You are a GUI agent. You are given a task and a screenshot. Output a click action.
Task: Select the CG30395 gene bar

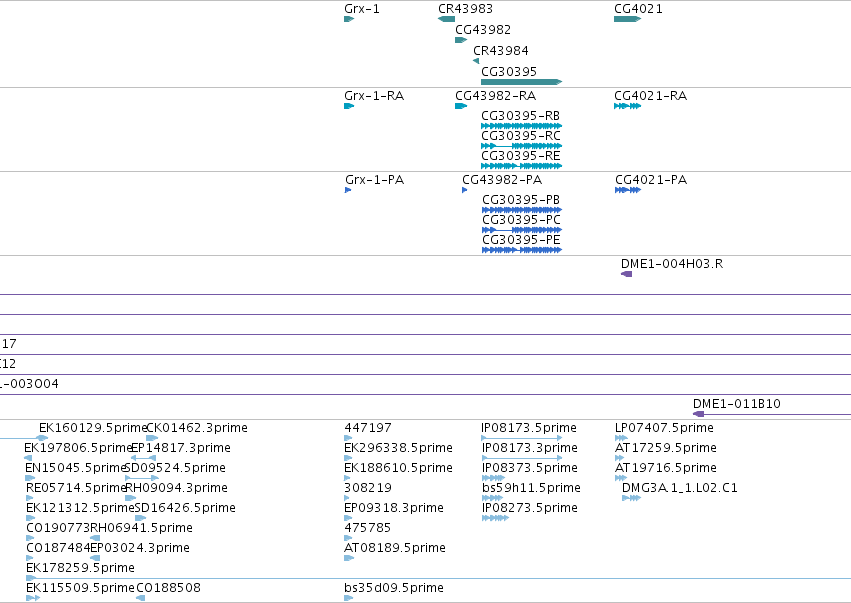(522, 82)
